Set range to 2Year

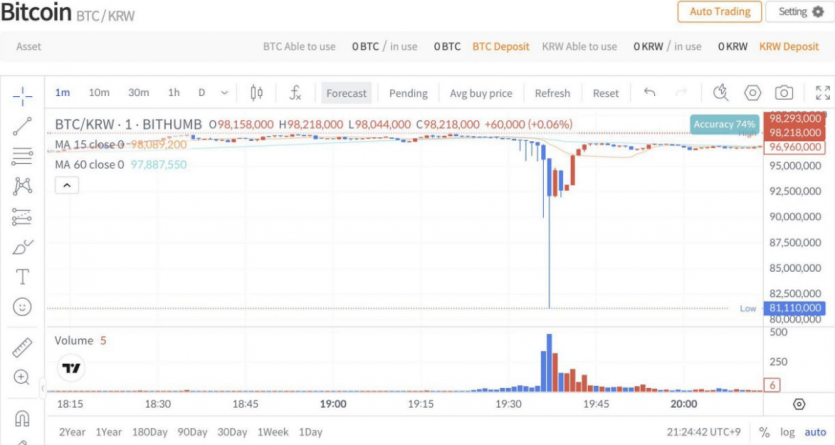[72, 432]
